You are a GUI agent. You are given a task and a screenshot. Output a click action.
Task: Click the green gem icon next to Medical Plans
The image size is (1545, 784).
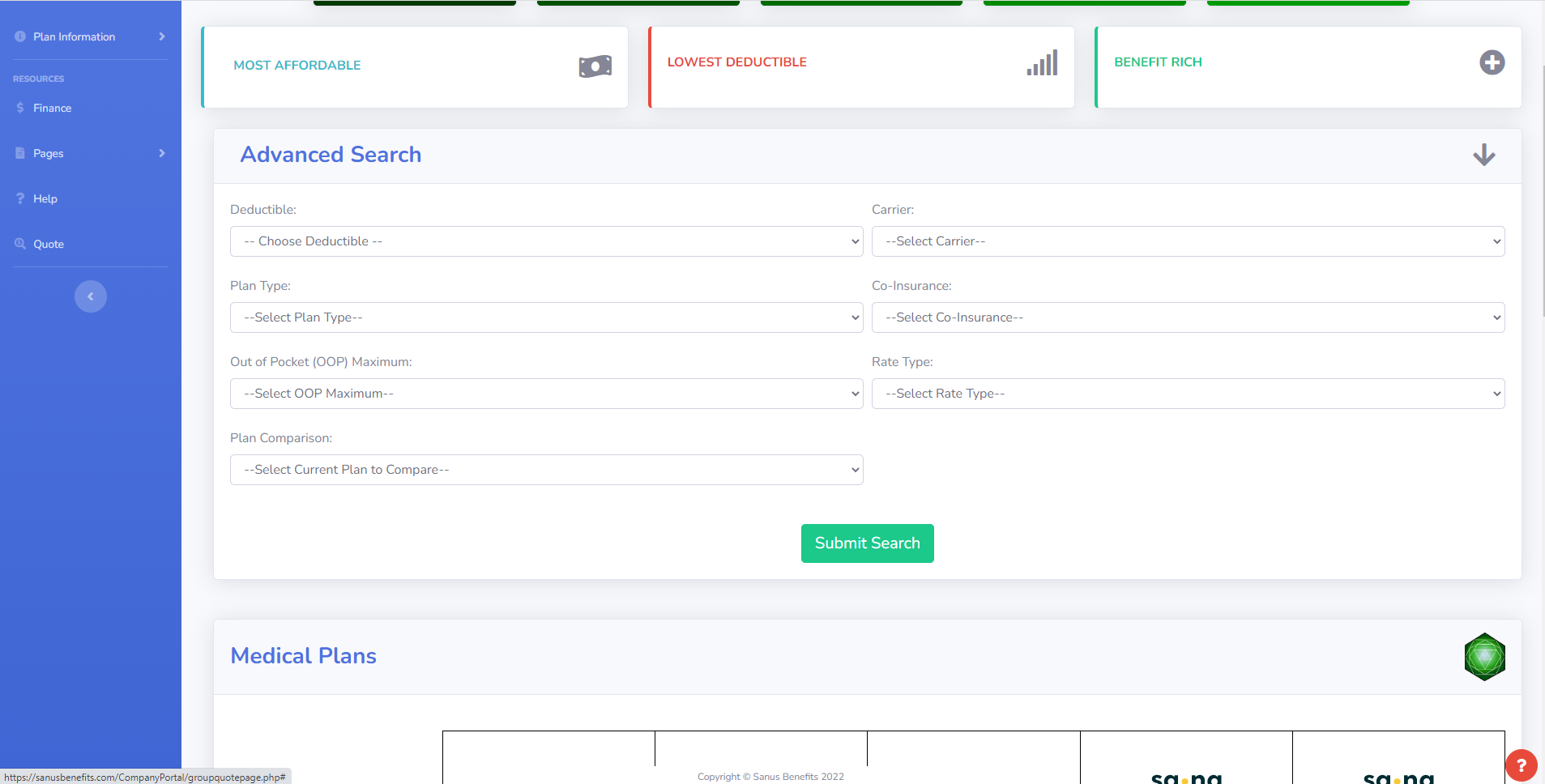[1484, 656]
